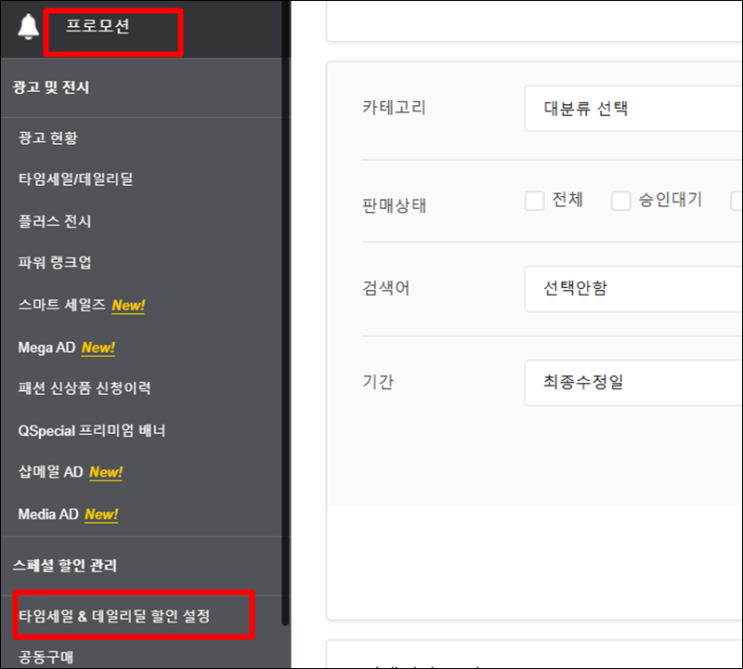Open 타임세일 & 데일리딜 할인 설정
Image resolution: width=743 pixels, height=669 pixels.
[114, 616]
